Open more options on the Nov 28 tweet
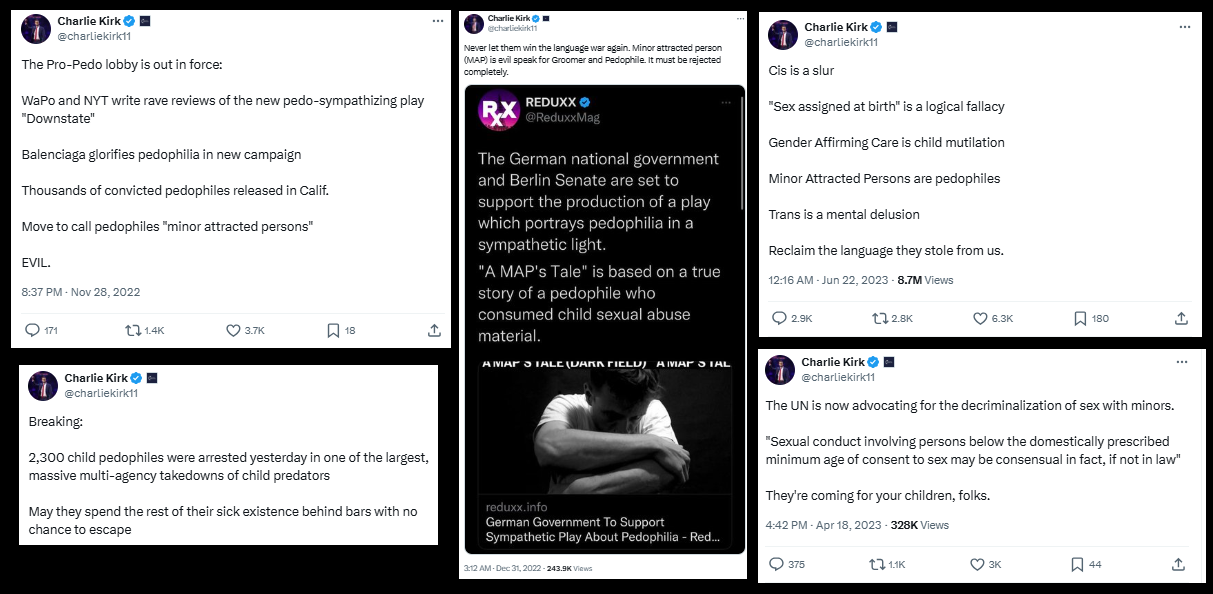Viewport: 1213px width, 594px height. tap(437, 20)
